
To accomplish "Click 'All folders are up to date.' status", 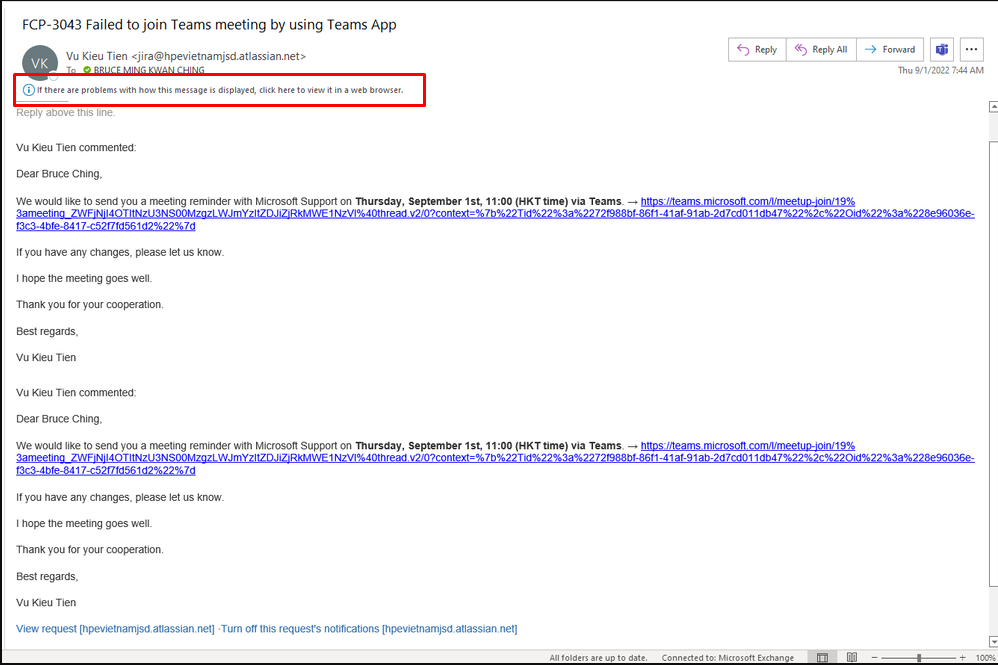I will tap(598, 658).
